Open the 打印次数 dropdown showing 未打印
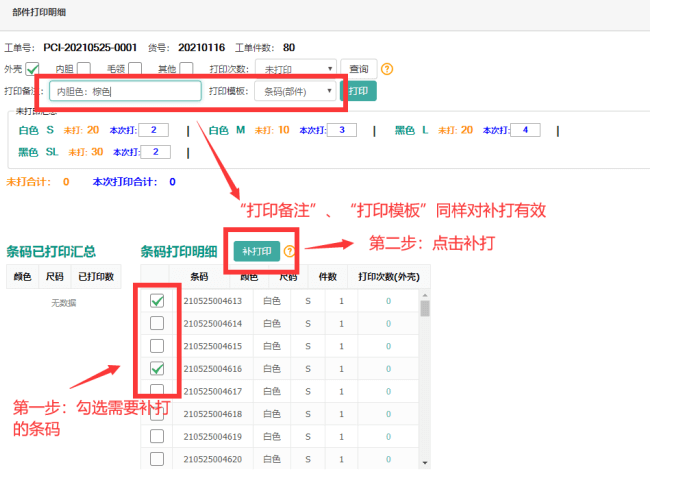The width and height of the screenshot is (677, 486). (x=299, y=69)
